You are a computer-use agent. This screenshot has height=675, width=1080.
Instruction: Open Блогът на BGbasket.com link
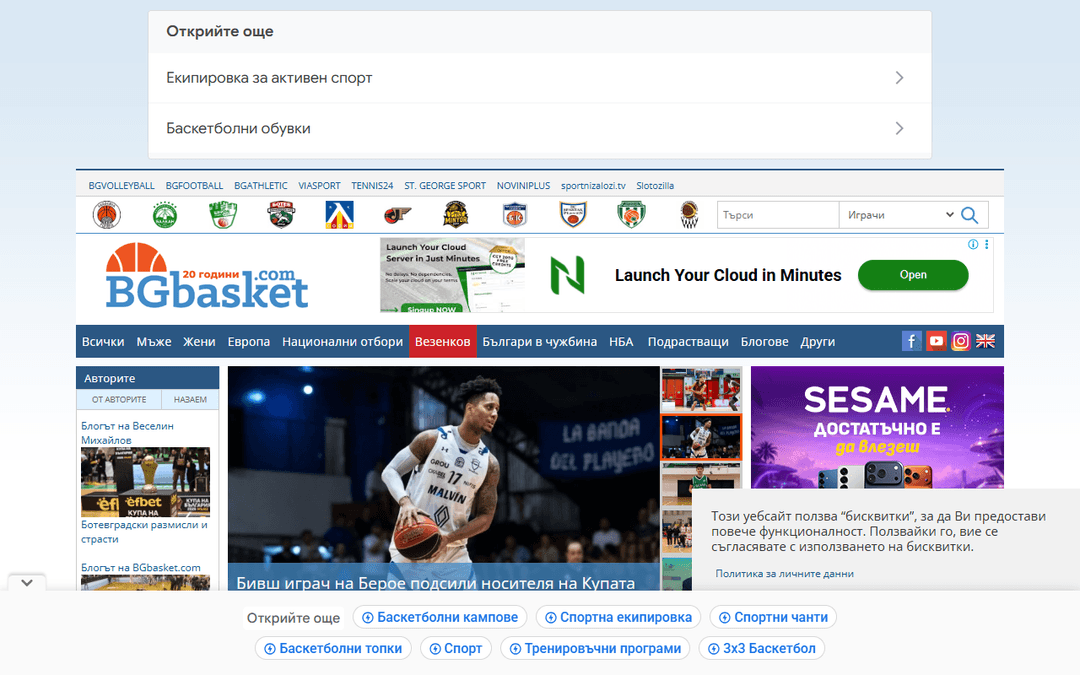pyautogui.click(x=141, y=568)
